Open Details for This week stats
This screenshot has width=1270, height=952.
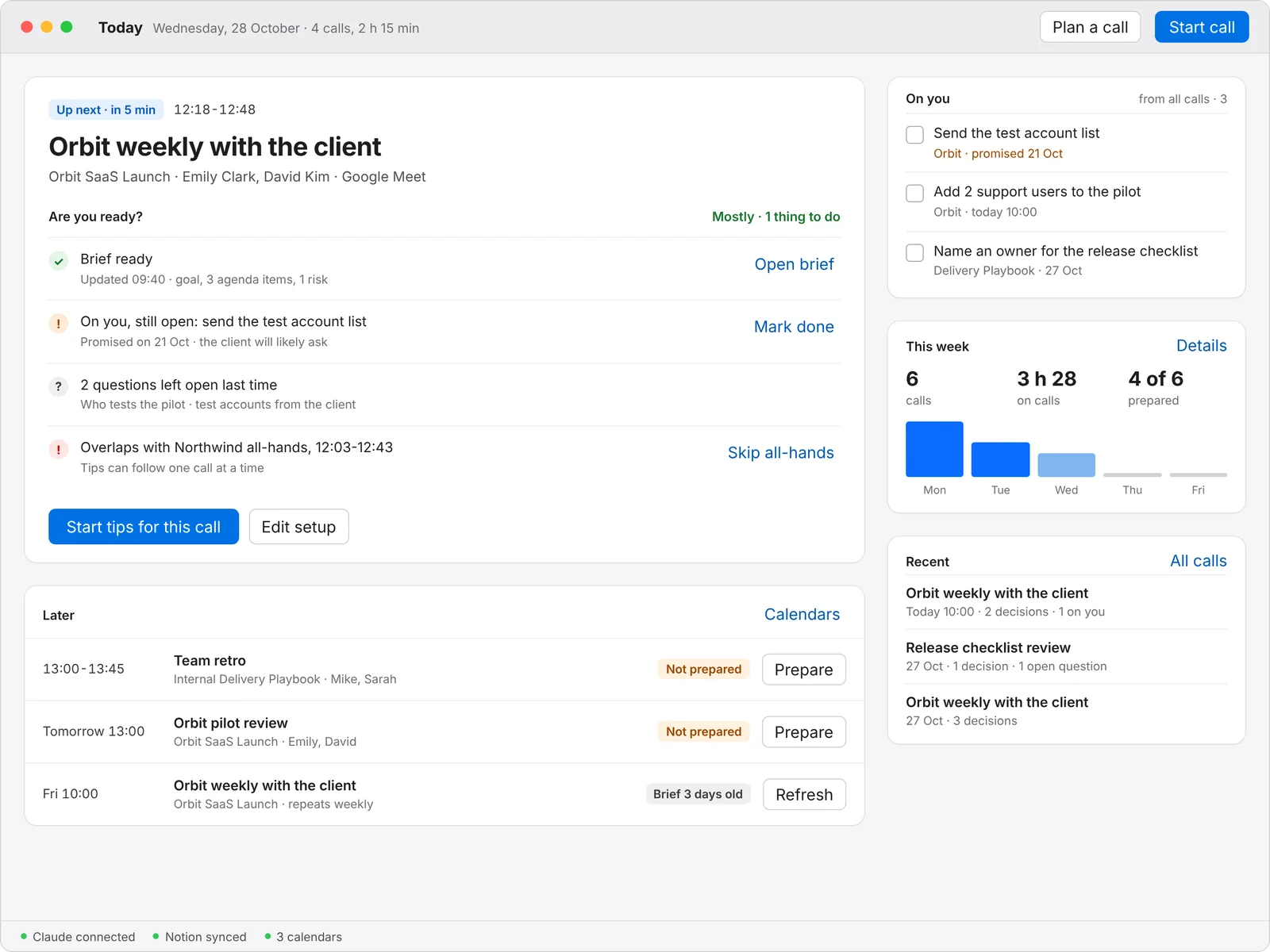pyautogui.click(x=1201, y=346)
